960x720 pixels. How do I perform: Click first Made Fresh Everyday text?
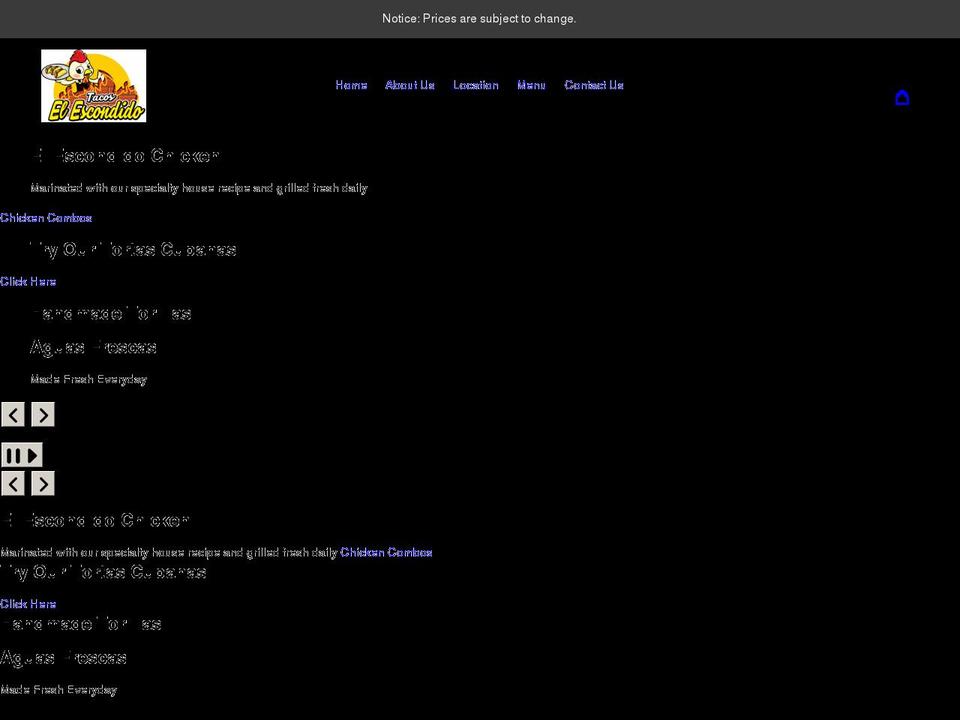coord(89,380)
